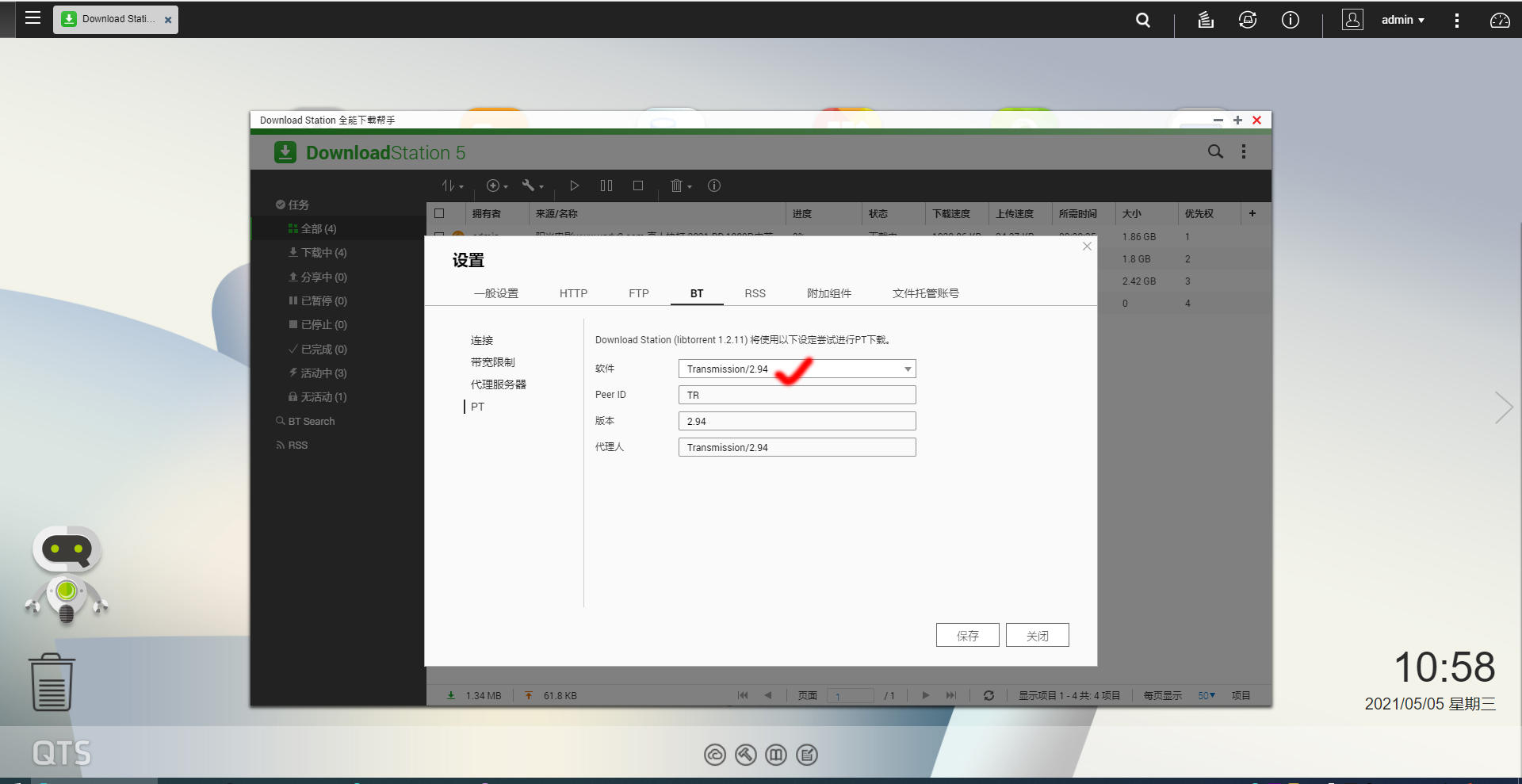Switch to the HTTP settings tab
This screenshot has width=1522, height=784.
[x=573, y=293]
